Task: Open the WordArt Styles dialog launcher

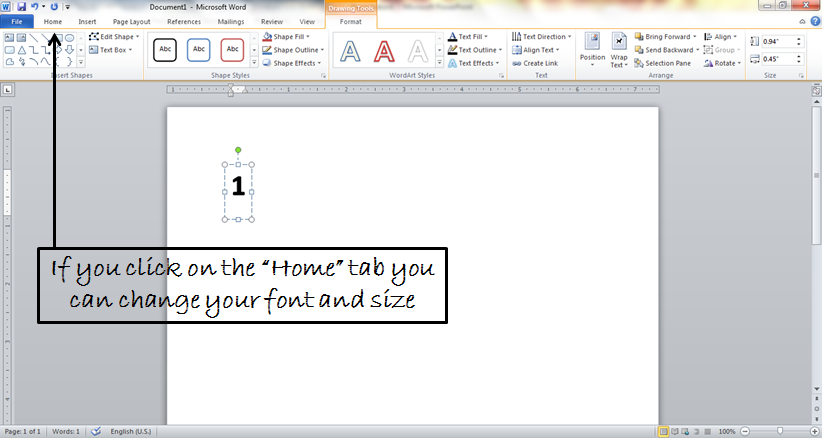Action: tap(502, 76)
